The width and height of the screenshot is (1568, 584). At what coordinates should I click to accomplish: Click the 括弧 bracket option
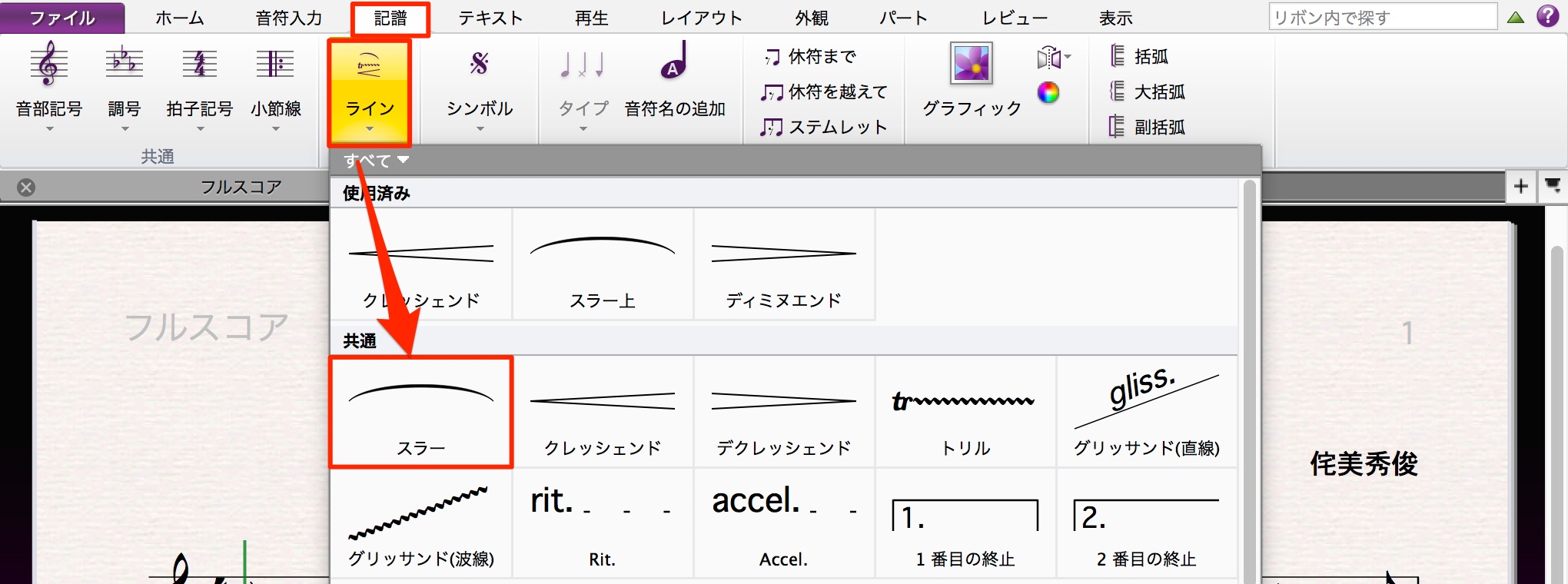pos(1139,56)
